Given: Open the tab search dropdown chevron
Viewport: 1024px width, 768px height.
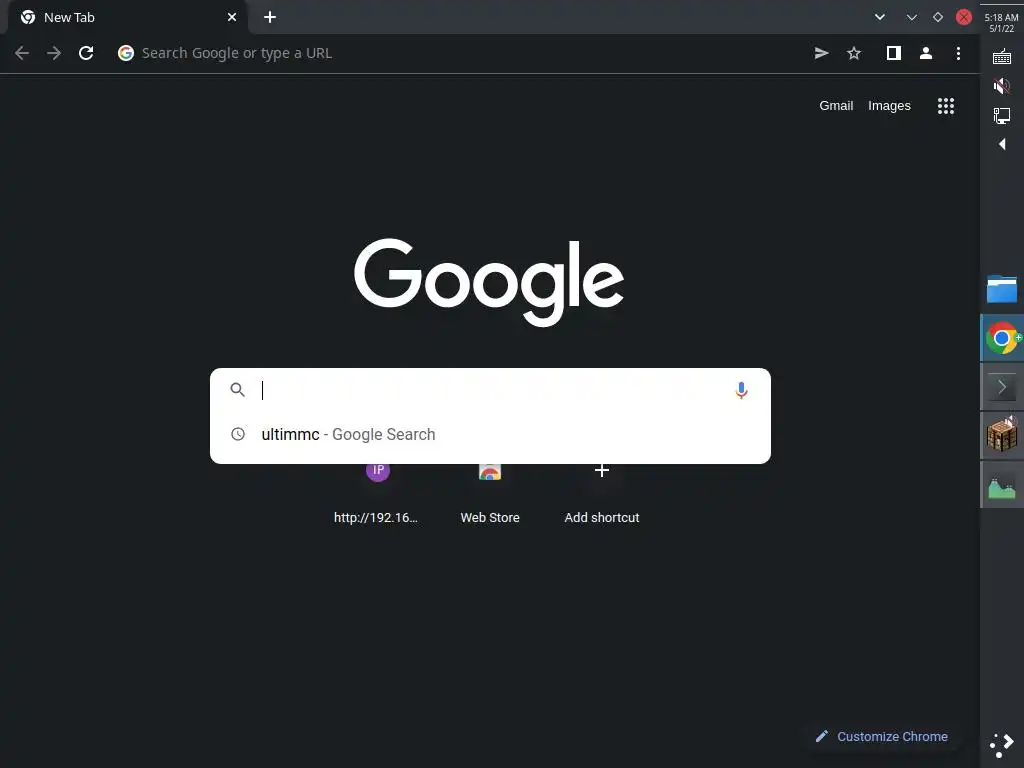Looking at the screenshot, I should click(x=880, y=18).
